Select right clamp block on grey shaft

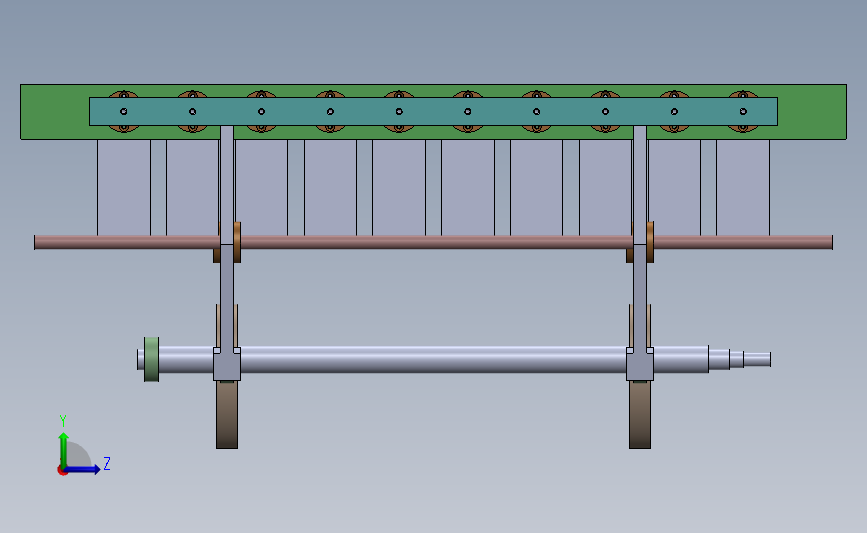pyautogui.click(x=640, y=365)
